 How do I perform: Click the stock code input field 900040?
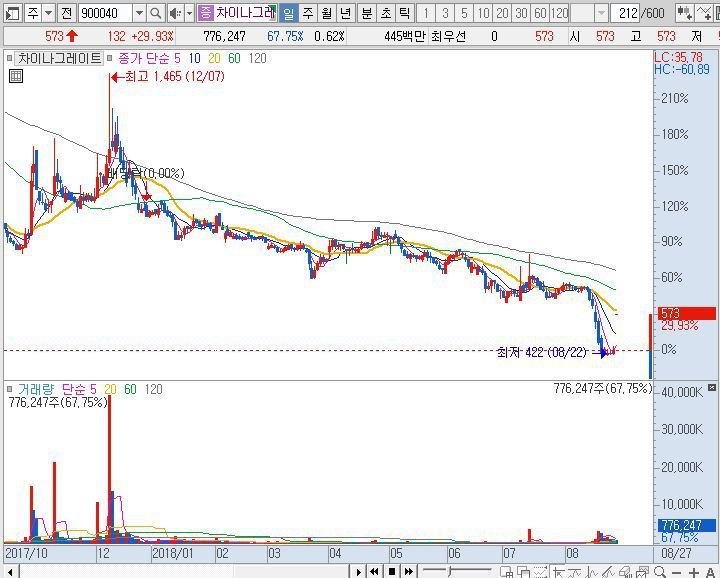click(105, 13)
